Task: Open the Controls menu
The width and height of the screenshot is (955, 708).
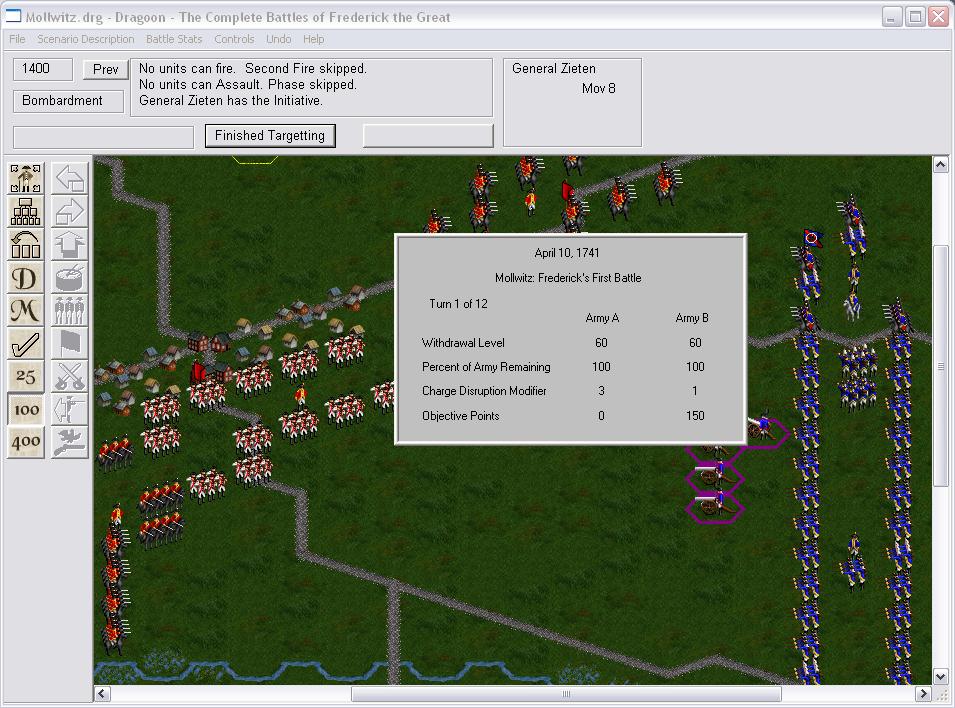Action: (x=234, y=39)
